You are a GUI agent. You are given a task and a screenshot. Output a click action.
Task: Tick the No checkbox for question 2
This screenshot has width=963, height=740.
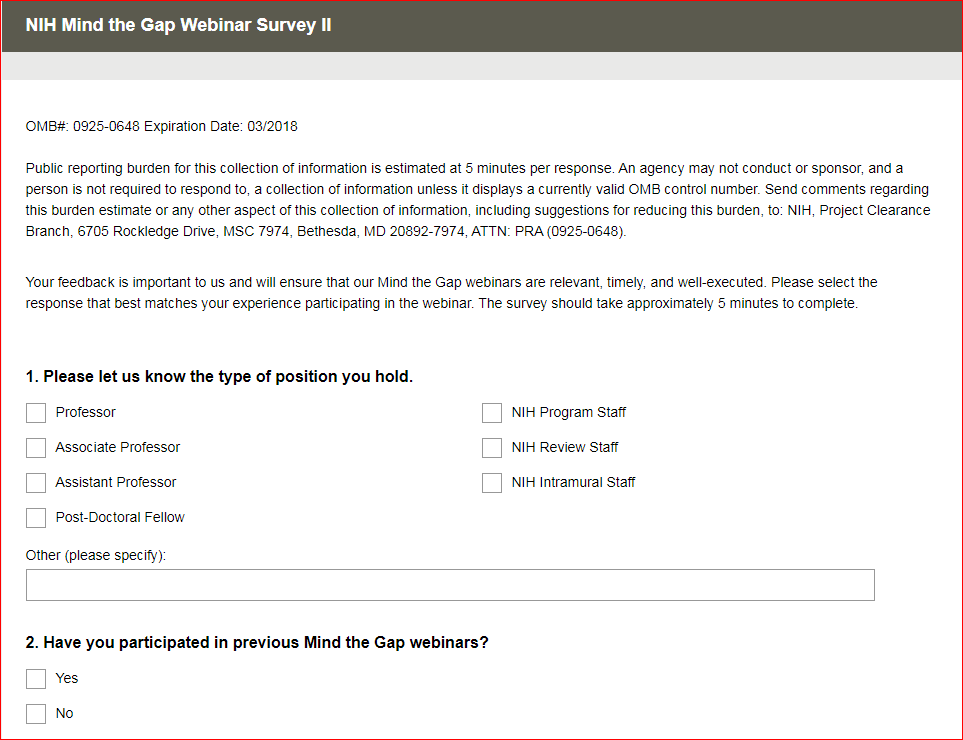point(36,714)
